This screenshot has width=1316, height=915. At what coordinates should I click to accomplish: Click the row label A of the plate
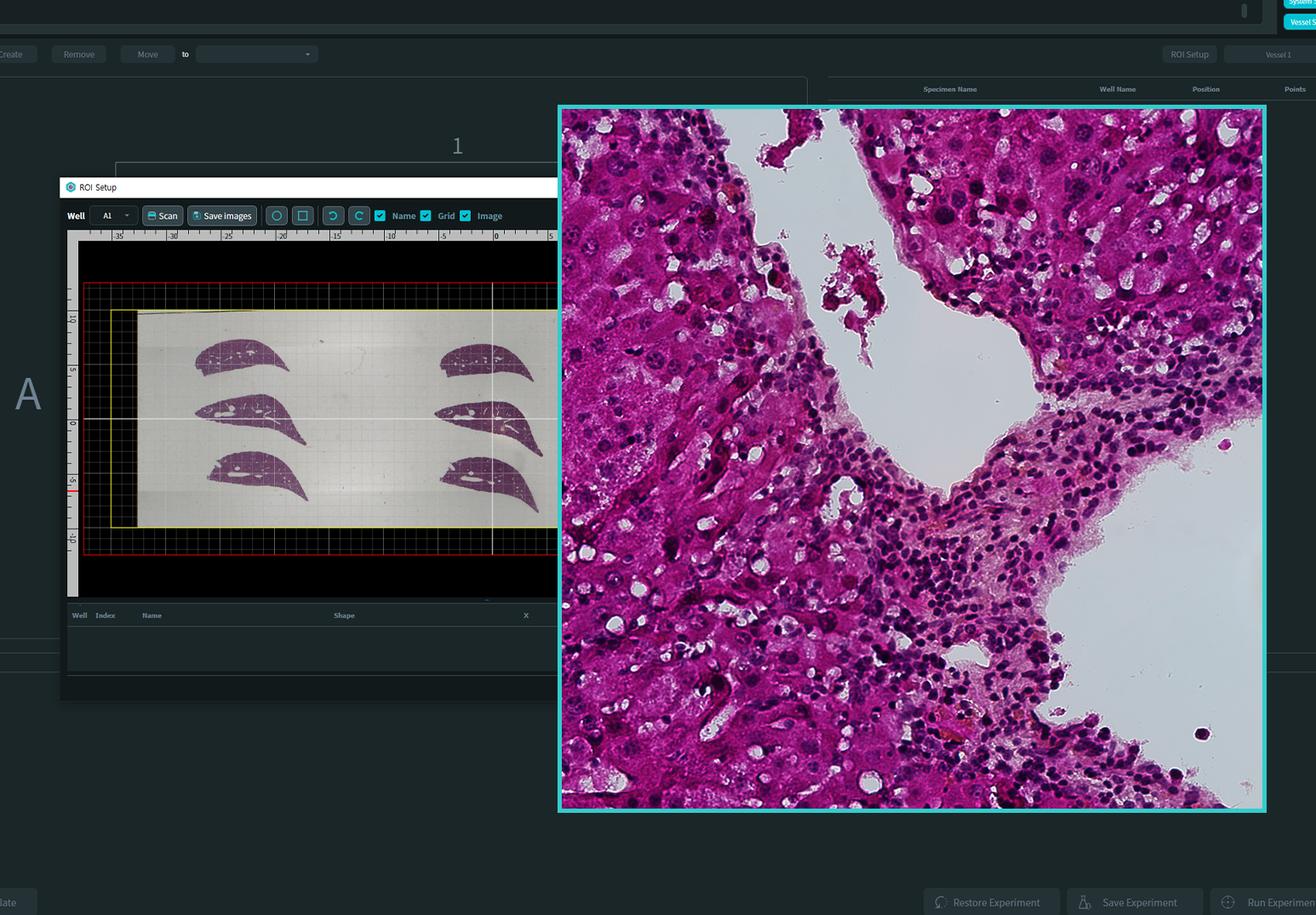click(28, 395)
